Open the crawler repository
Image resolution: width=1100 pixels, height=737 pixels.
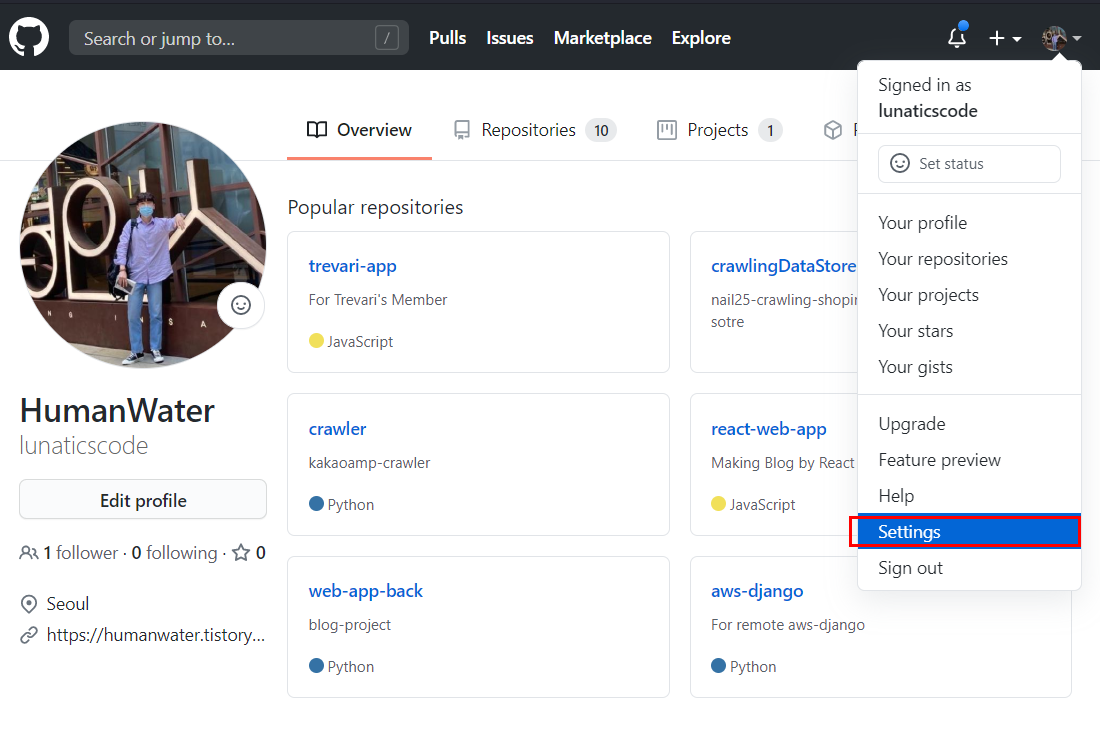tap(337, 429)
